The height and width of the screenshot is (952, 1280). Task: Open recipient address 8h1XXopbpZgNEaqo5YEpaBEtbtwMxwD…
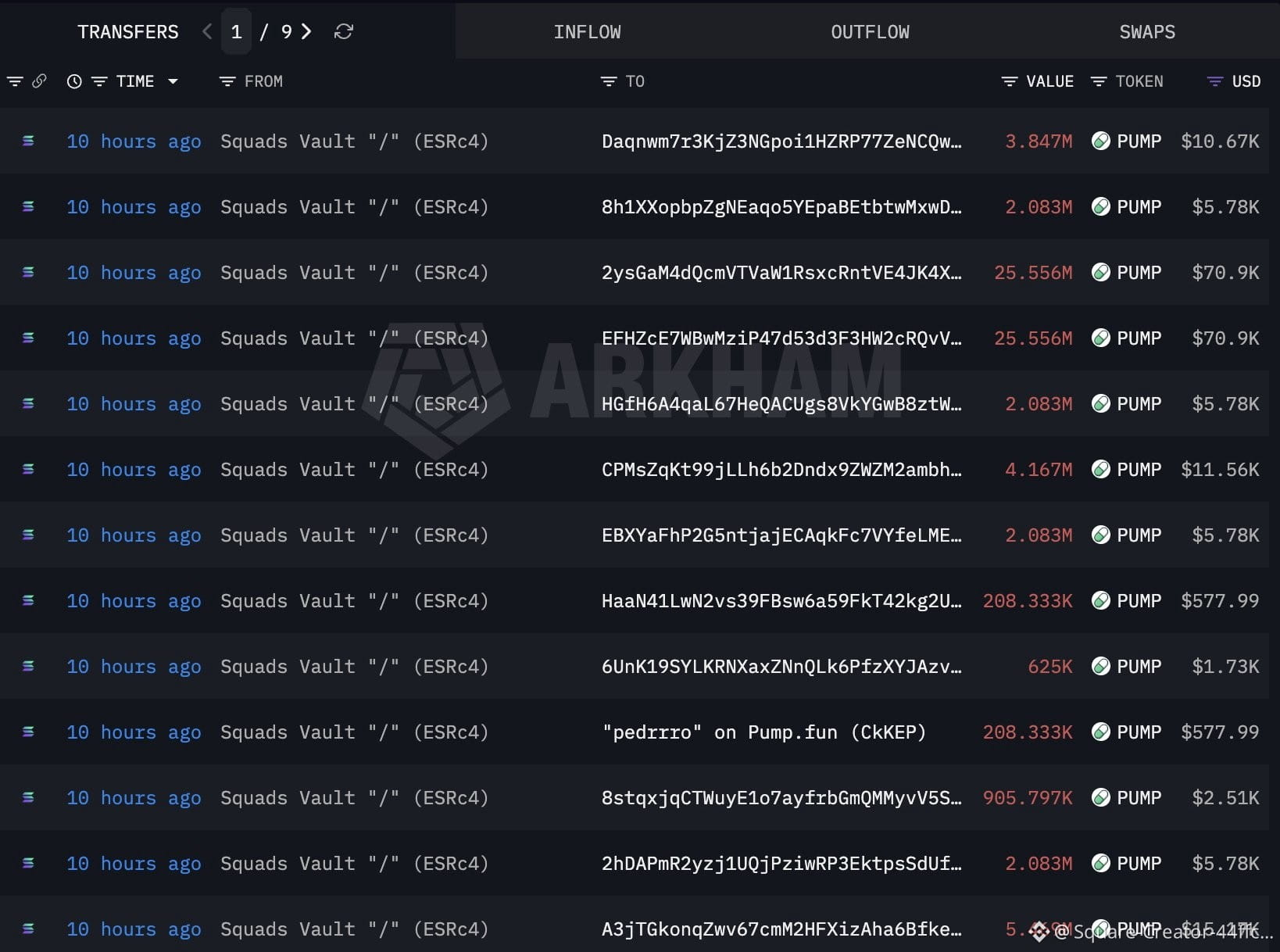(781, 207)
